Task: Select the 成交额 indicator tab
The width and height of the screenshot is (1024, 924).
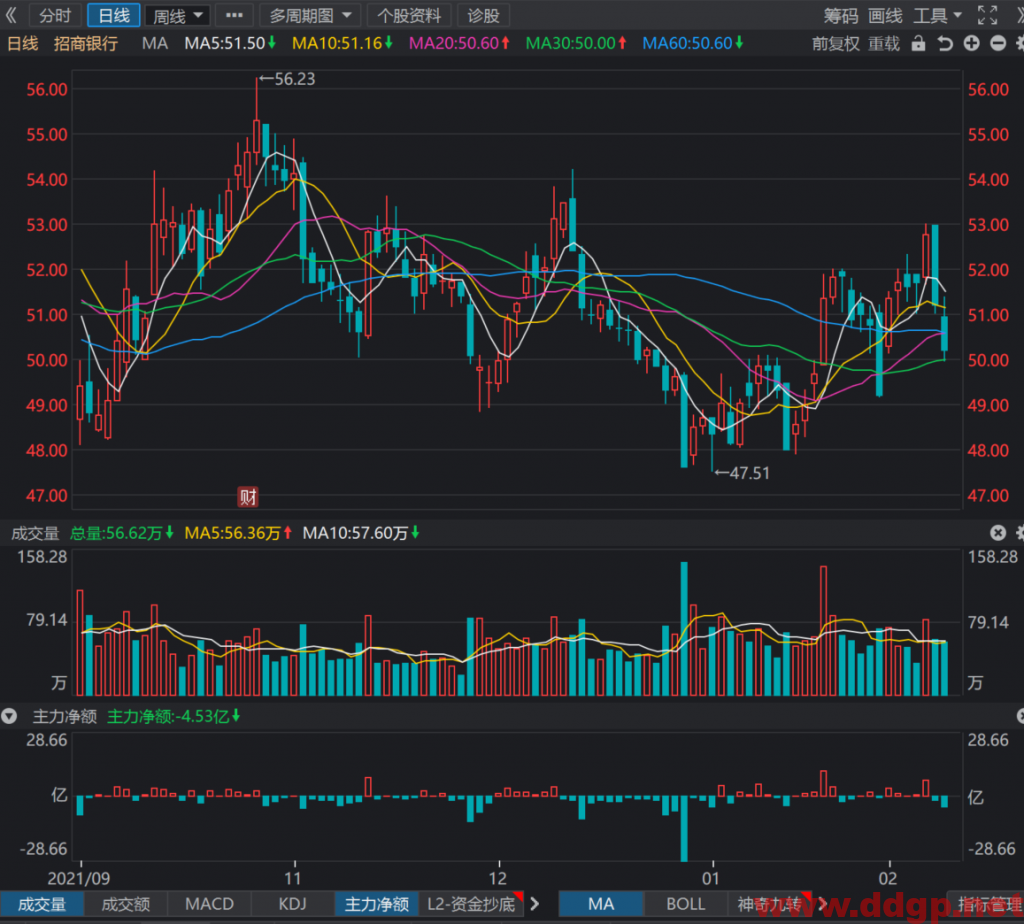Action: point(125,904)
